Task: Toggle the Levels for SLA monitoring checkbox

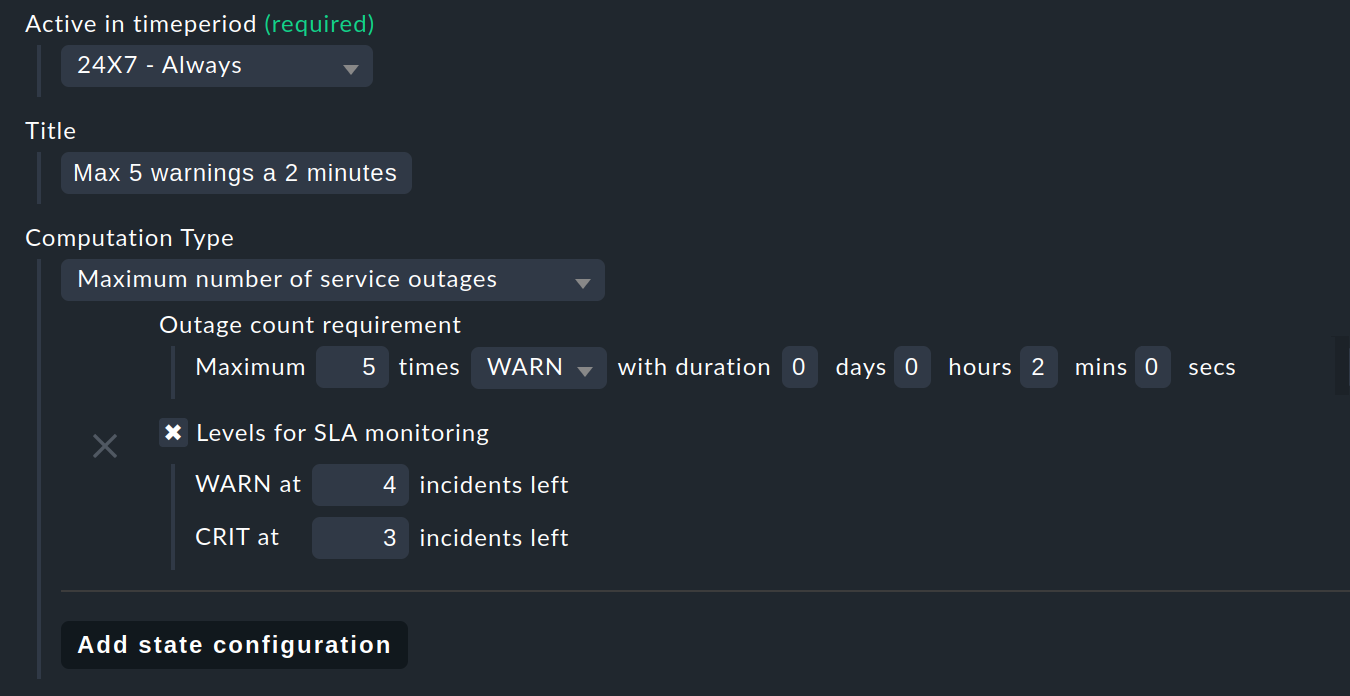Action: click(x=173, y=432)
